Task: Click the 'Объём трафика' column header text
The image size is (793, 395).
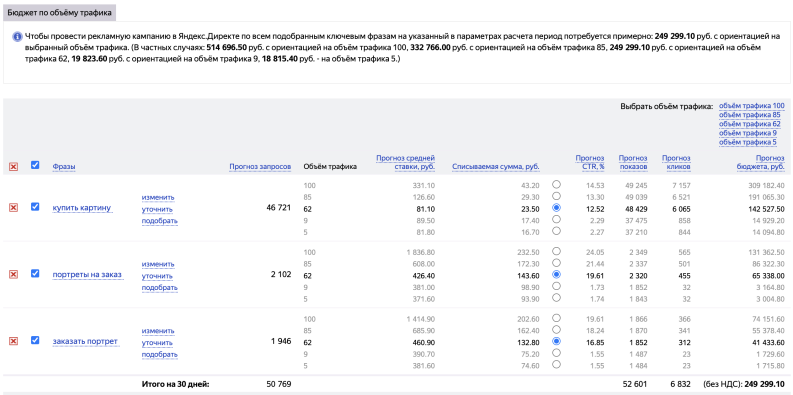Action: tap(330, 166)
